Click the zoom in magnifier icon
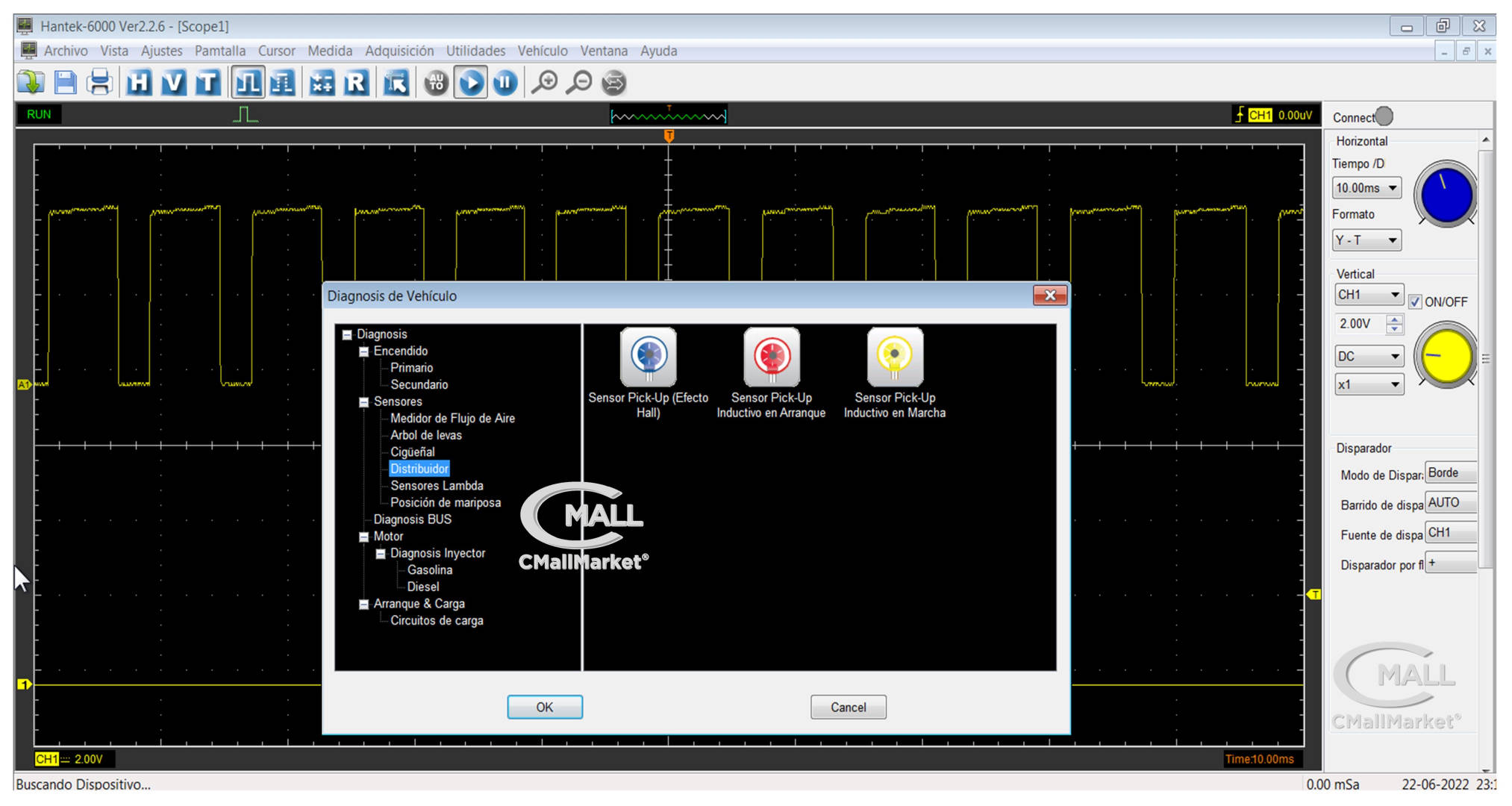Screen dimensions: 1512x806 545,82
